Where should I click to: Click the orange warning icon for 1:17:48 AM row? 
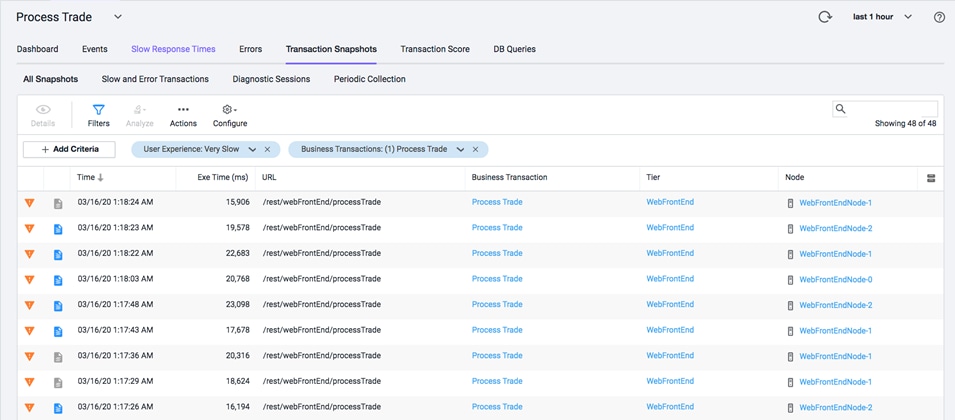29,305
